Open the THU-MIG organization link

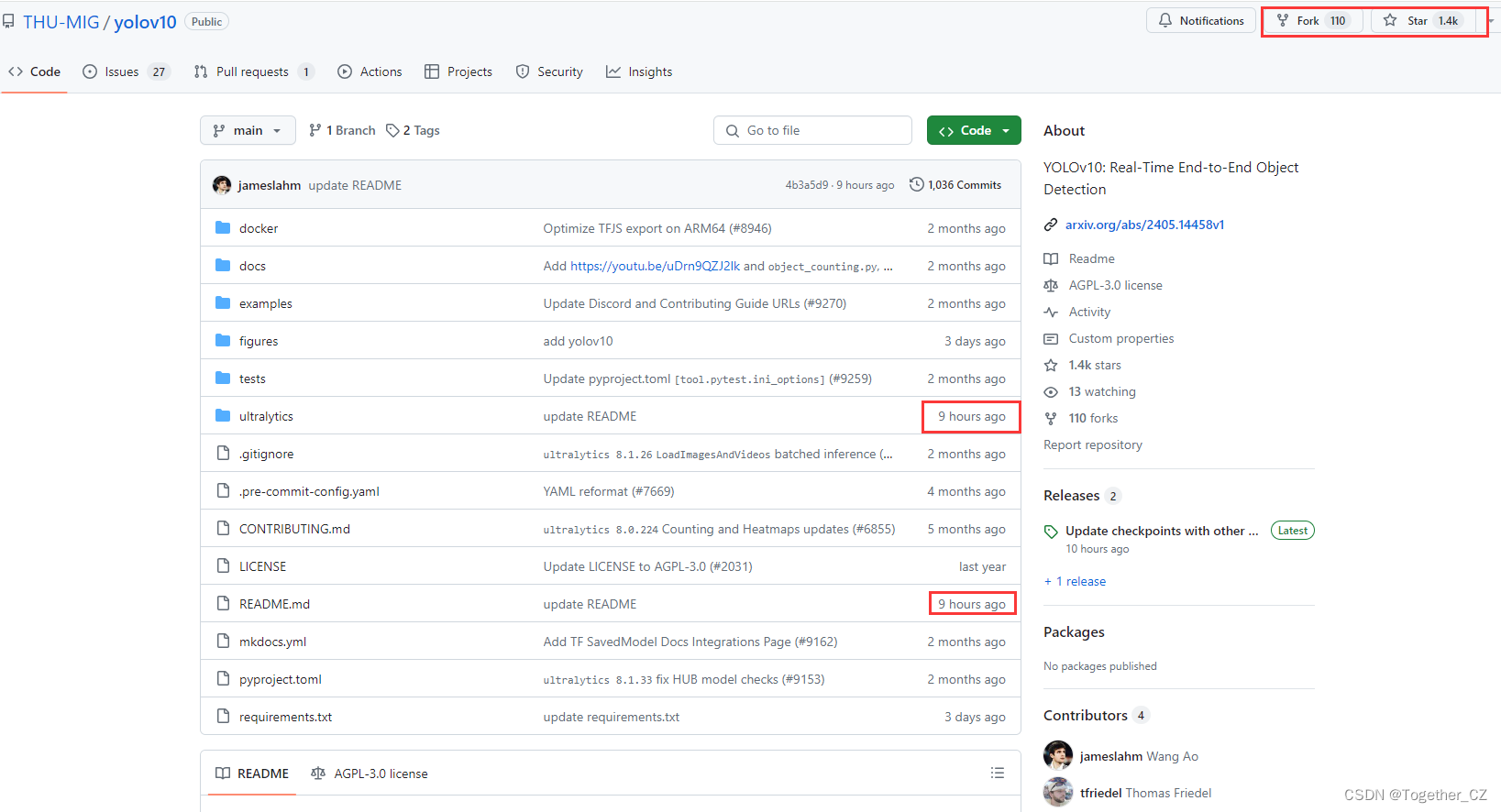click(61, 22)
